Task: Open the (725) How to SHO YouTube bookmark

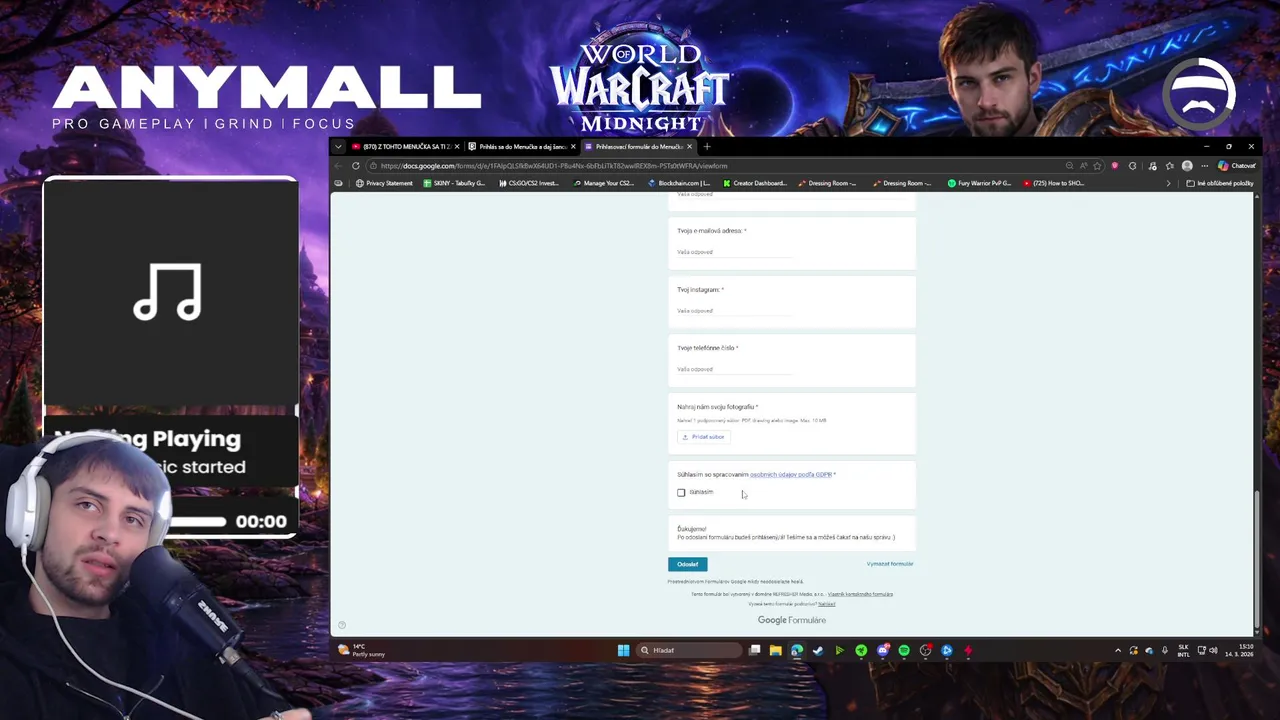Action: tap(1054, 183)
